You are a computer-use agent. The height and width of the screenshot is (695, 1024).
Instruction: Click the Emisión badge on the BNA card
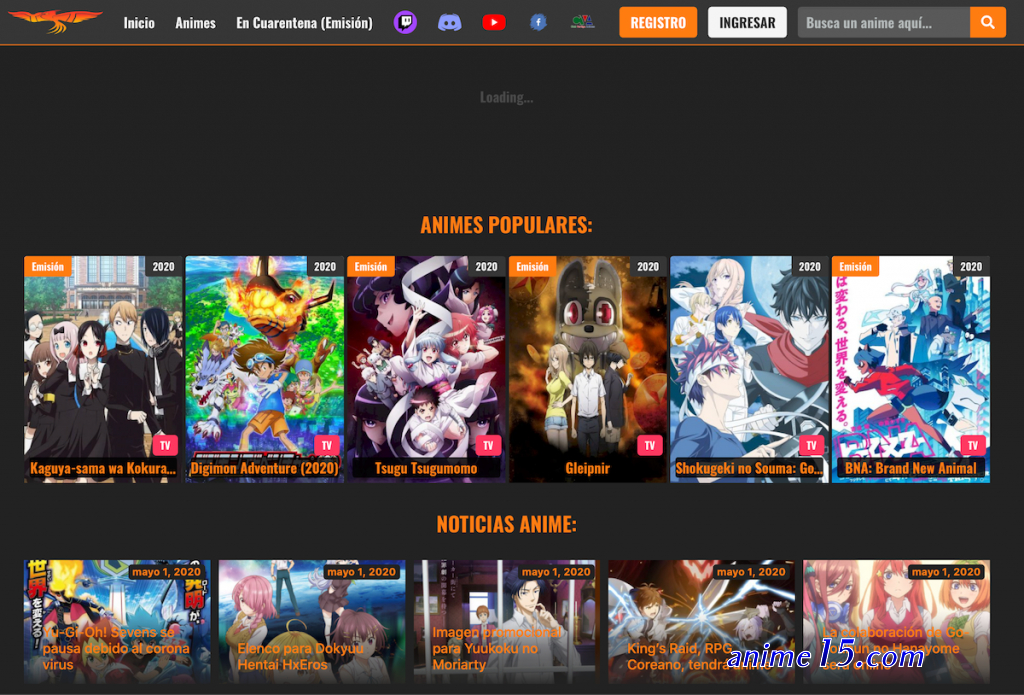coord(856,267)
